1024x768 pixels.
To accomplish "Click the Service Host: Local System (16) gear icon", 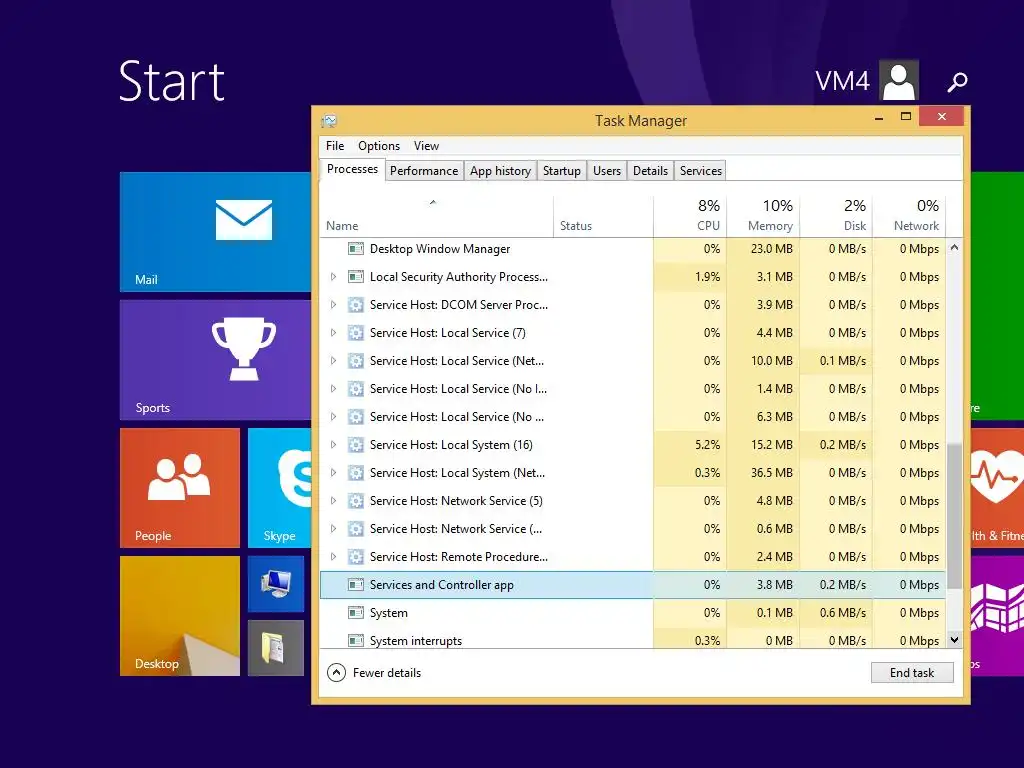I will 355,445.
